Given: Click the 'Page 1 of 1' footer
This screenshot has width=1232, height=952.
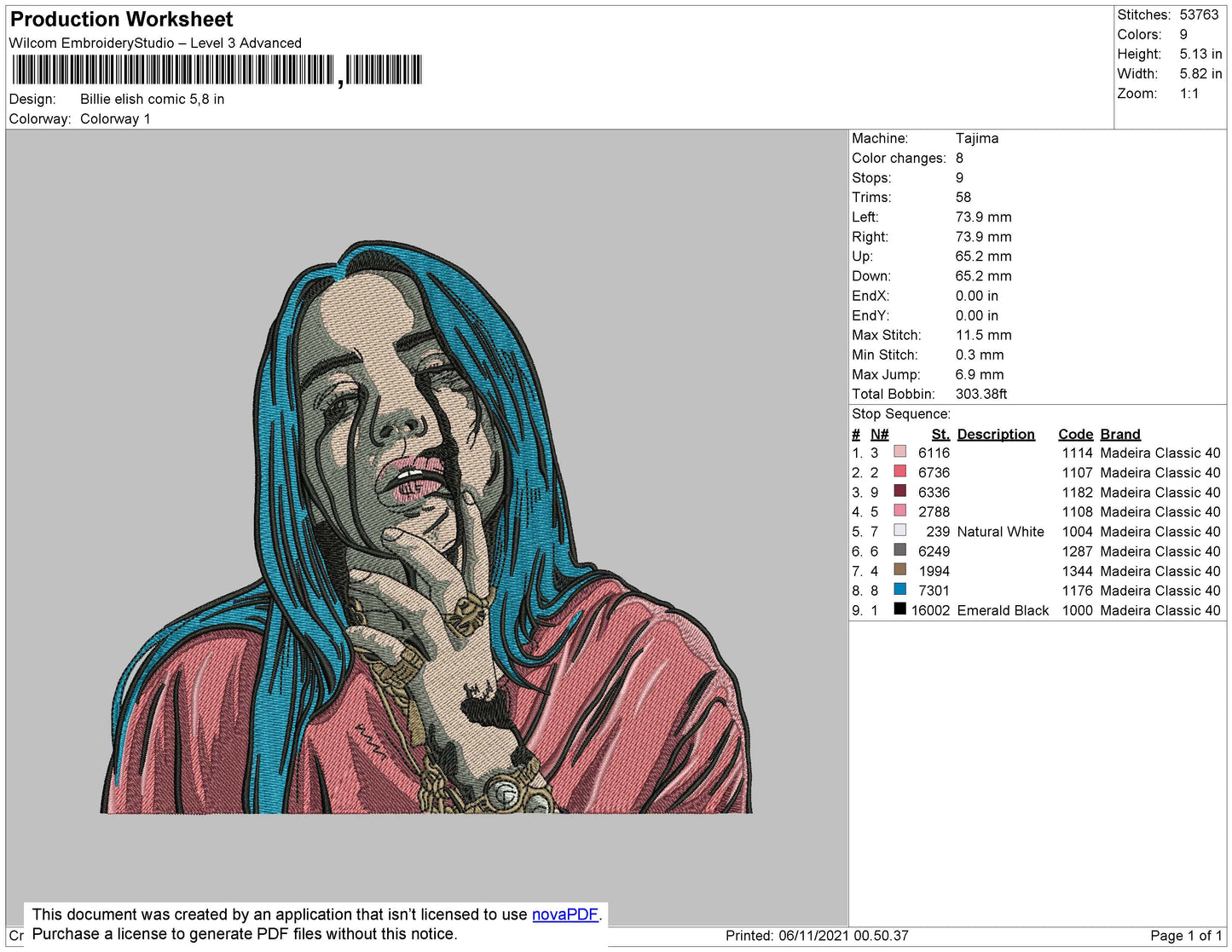Looking at the screenshot, I should coord(1186,936).
